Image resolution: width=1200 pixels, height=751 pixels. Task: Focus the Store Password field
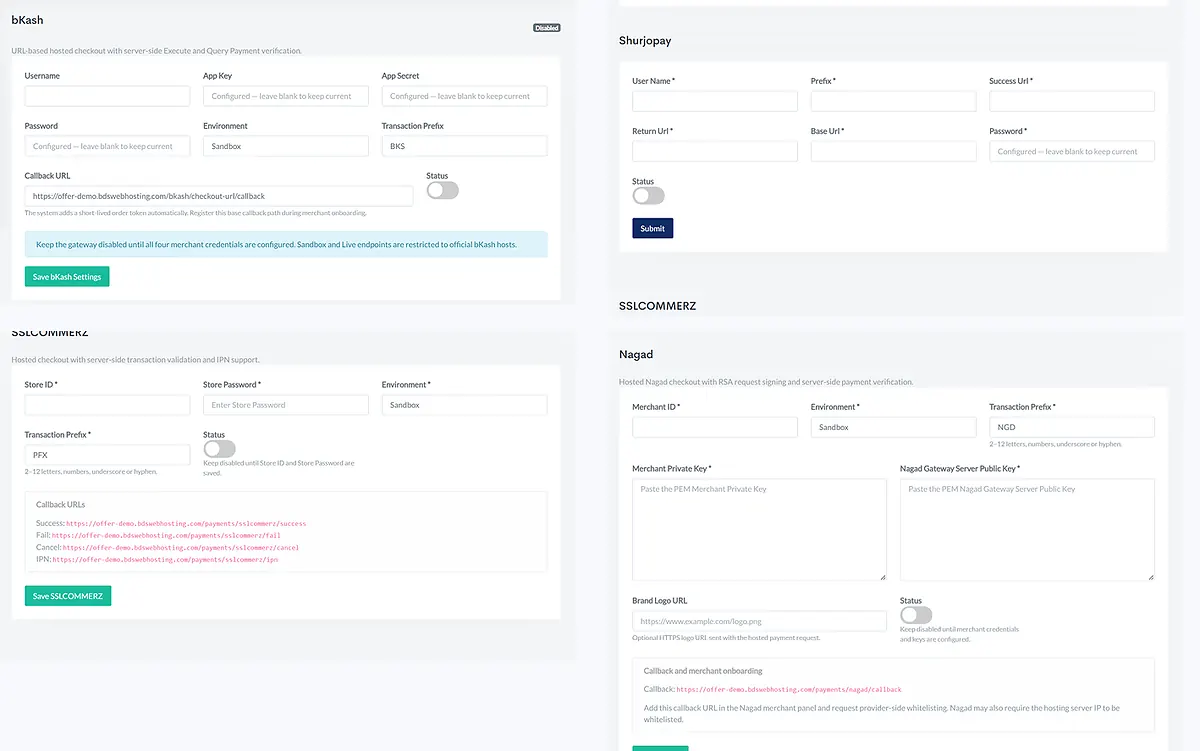(286, 405)
